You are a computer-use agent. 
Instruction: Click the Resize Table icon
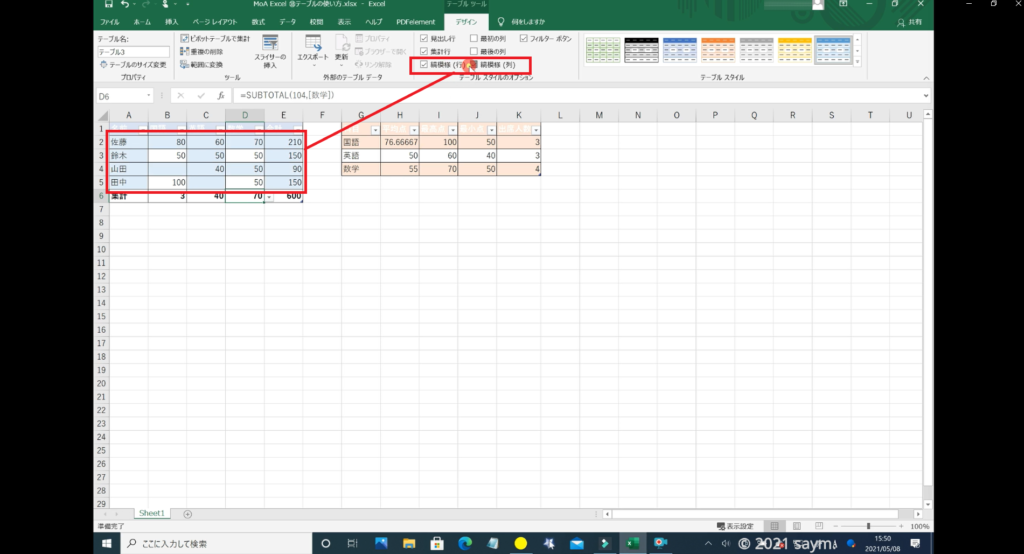(x=103, y=64)
